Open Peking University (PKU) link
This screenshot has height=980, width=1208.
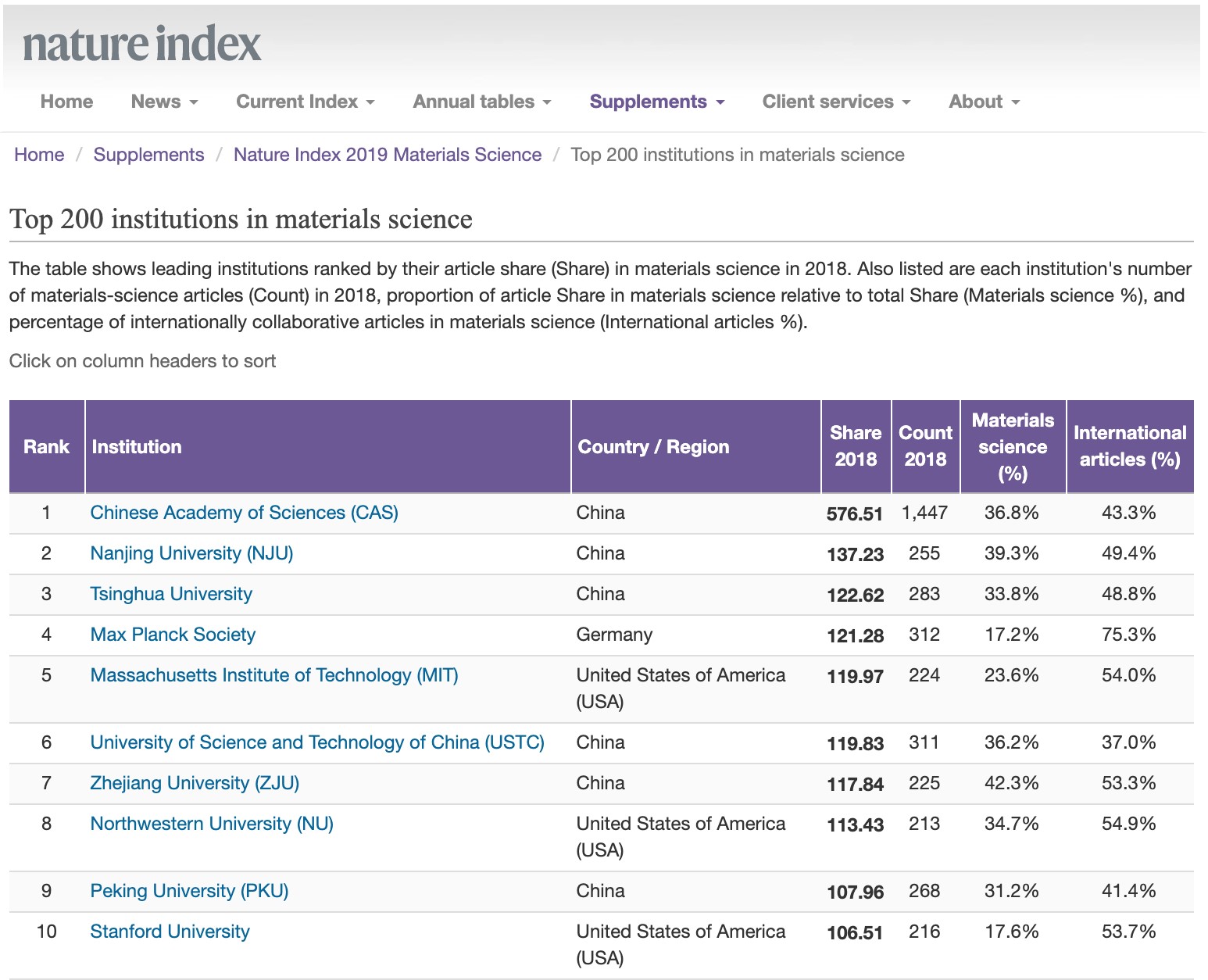(189, 891)
